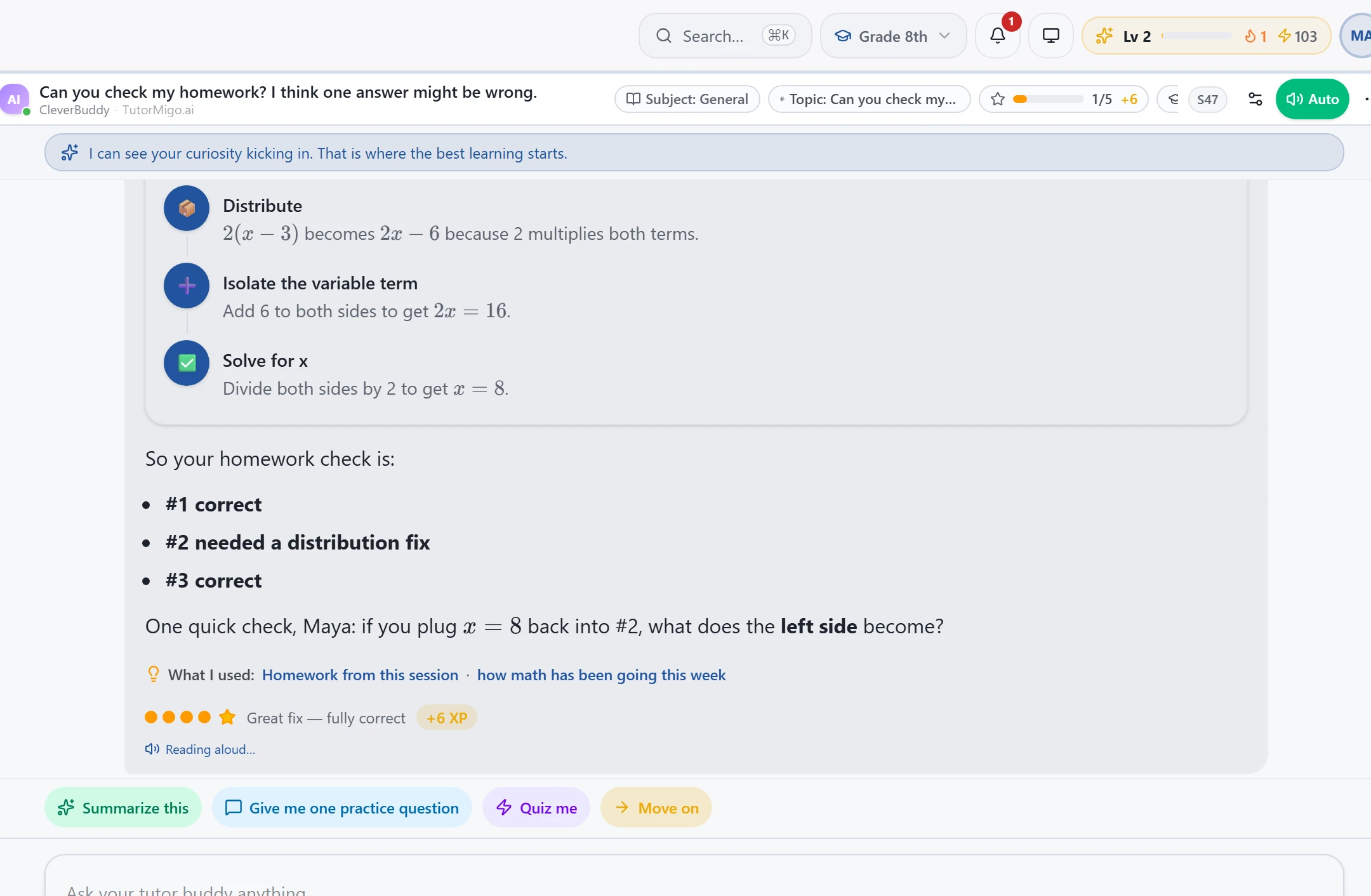Viewport: 1371px width, 896px height.
Task: Click the AI tutor avatar
Action: (x=14, y=99)
